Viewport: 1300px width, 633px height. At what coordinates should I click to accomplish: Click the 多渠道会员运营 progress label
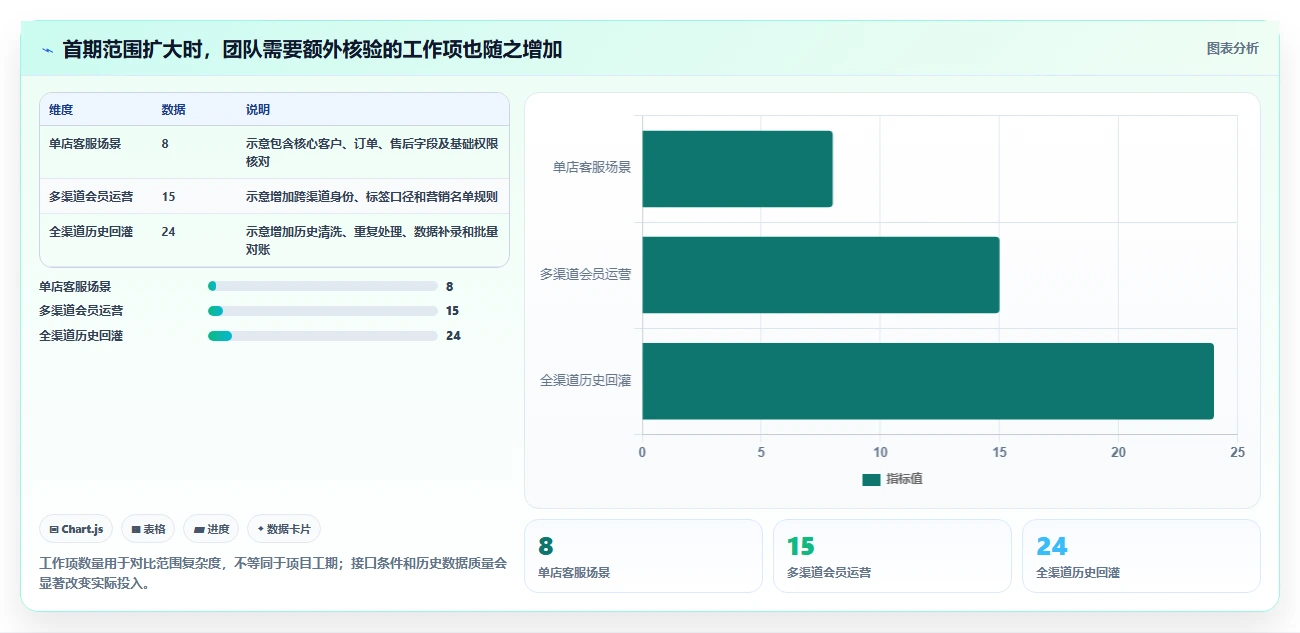(x=81, y=311)
